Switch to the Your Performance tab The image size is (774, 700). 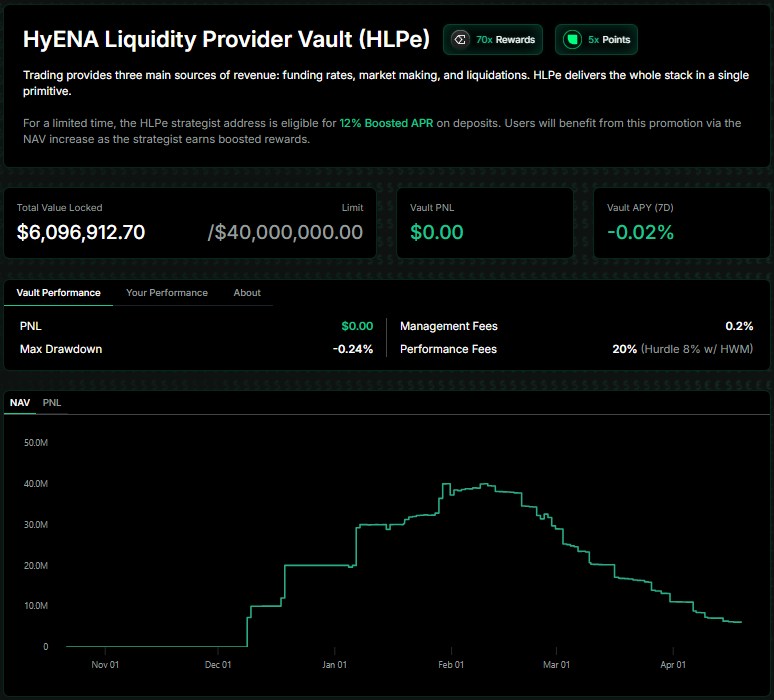167,293
